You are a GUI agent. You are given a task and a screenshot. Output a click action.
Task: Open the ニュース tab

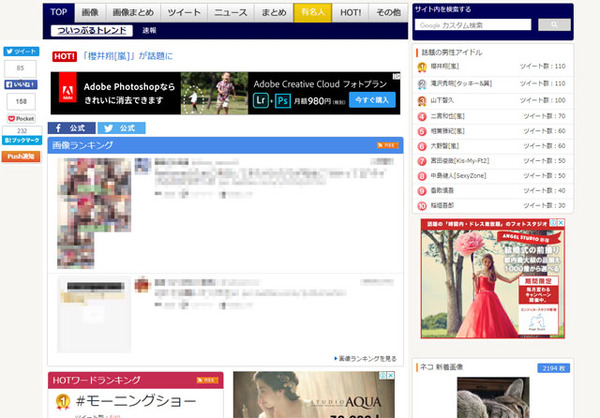click(x=230, y=13)
